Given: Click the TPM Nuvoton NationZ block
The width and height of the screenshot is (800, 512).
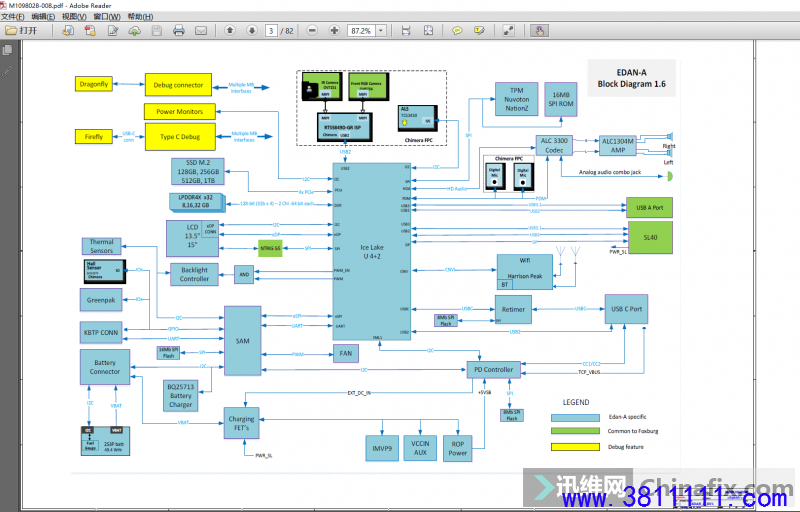Looking at the screenshot, I should coord(516,99).
